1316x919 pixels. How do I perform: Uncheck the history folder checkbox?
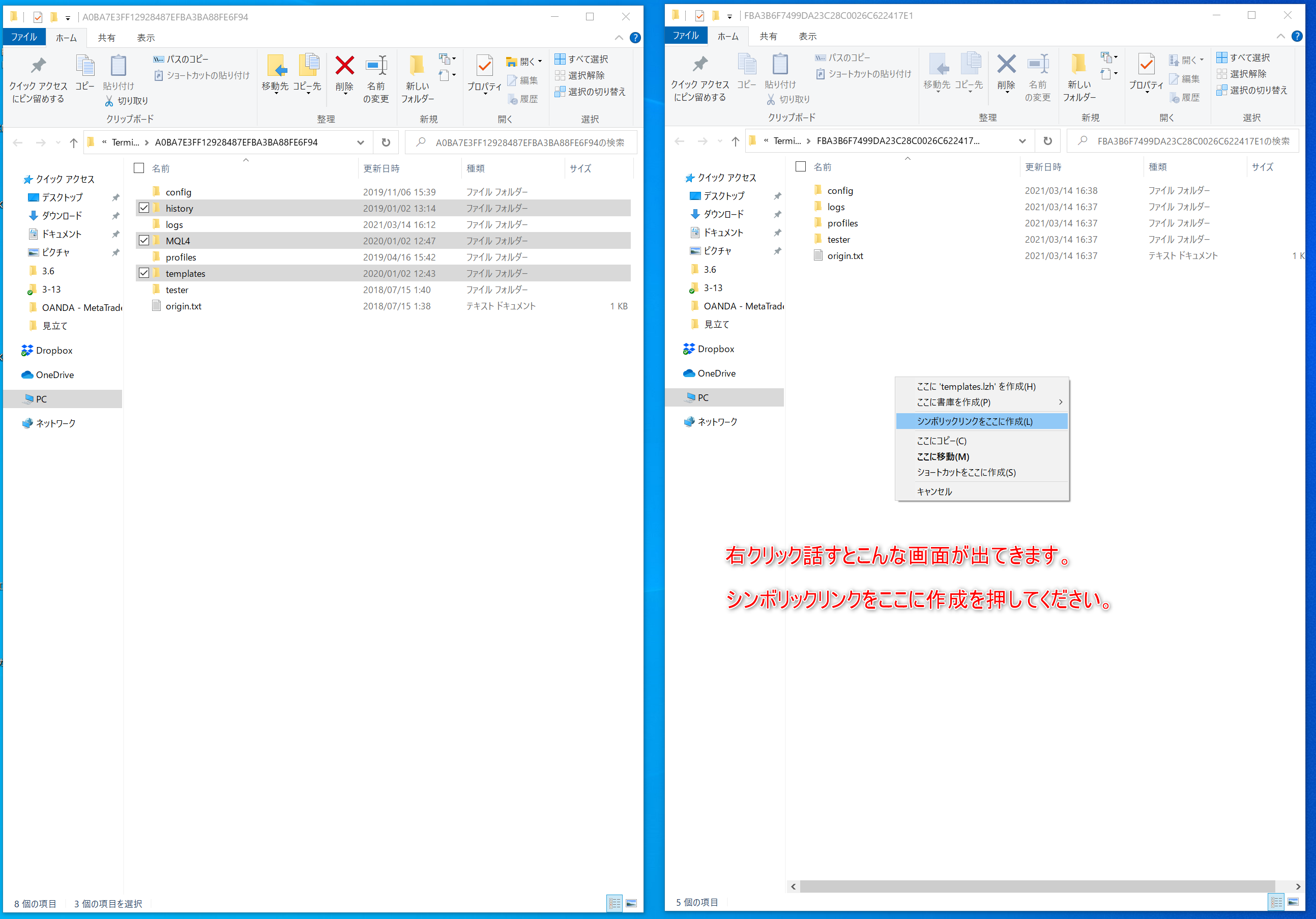pyautogui.click(x=144, y=208)
